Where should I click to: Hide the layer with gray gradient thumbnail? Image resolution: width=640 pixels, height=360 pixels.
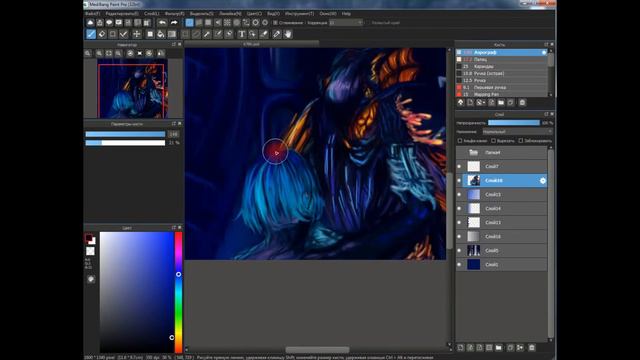pos(459,236)
